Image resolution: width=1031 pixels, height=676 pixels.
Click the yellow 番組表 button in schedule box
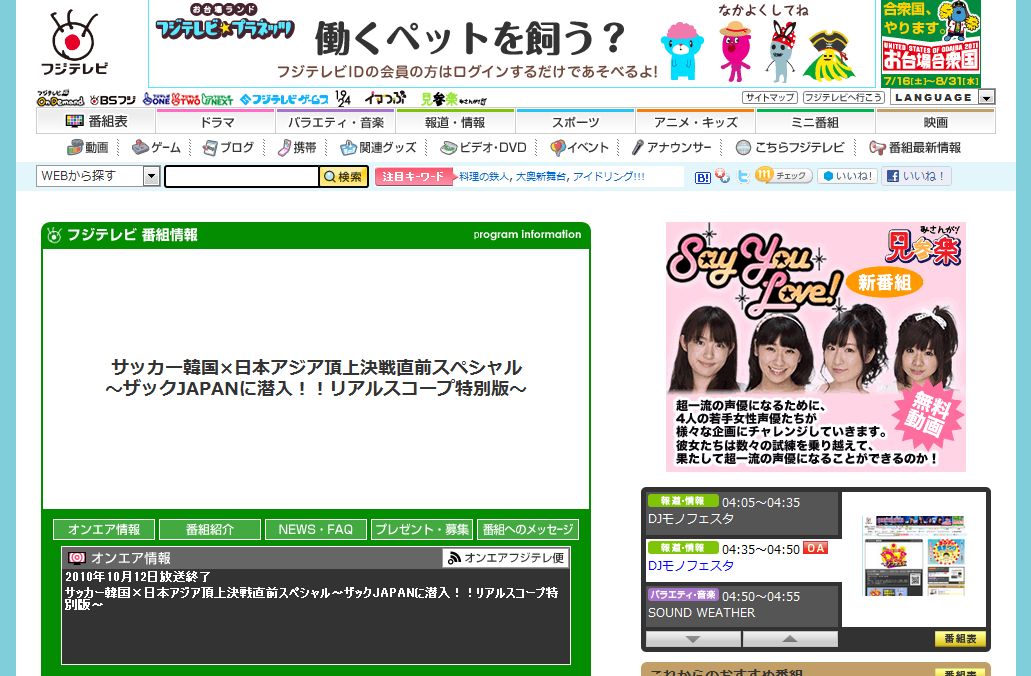960,639
